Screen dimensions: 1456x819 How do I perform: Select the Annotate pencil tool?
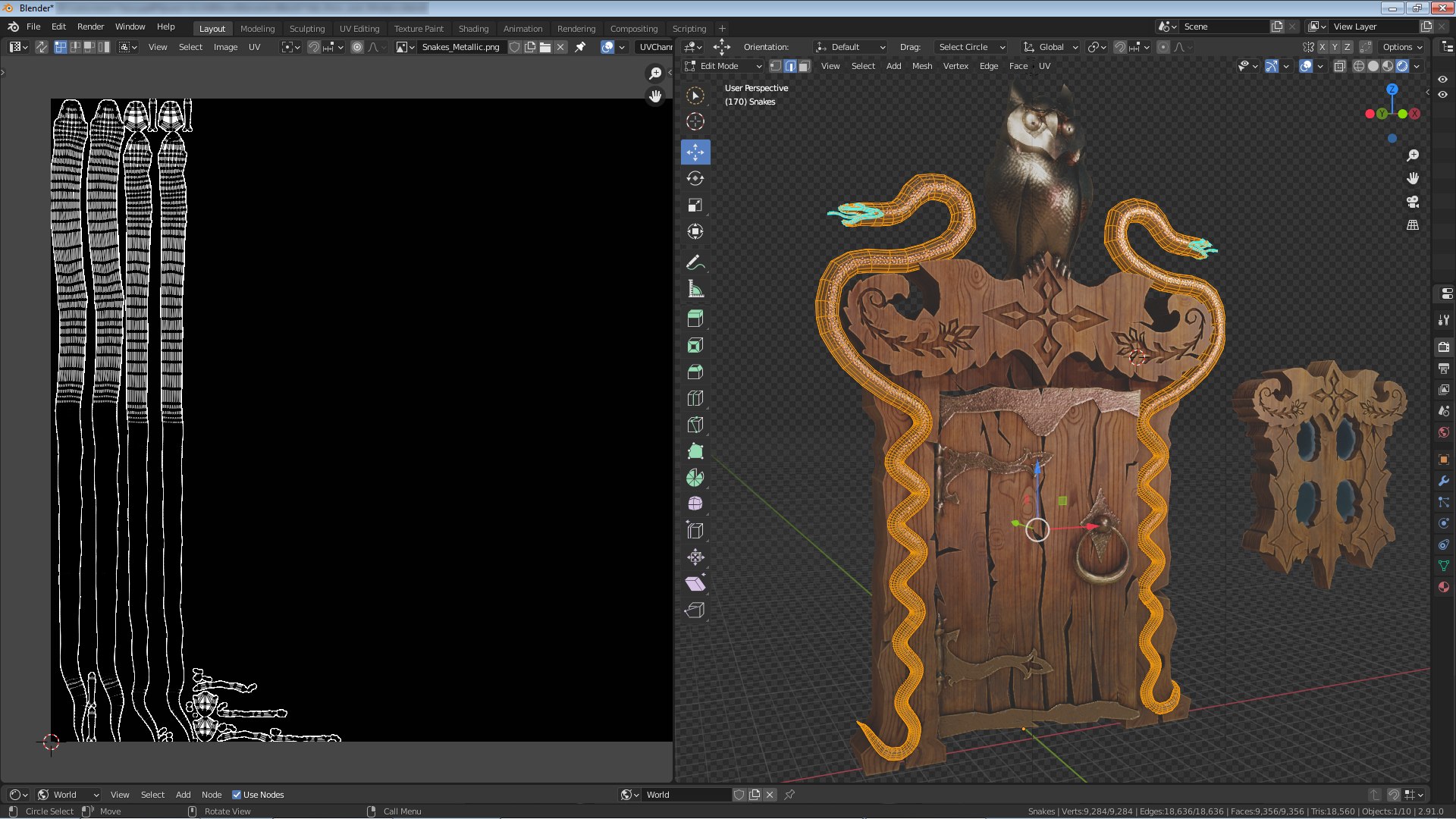pyautogui.click(x=695, y=262)
